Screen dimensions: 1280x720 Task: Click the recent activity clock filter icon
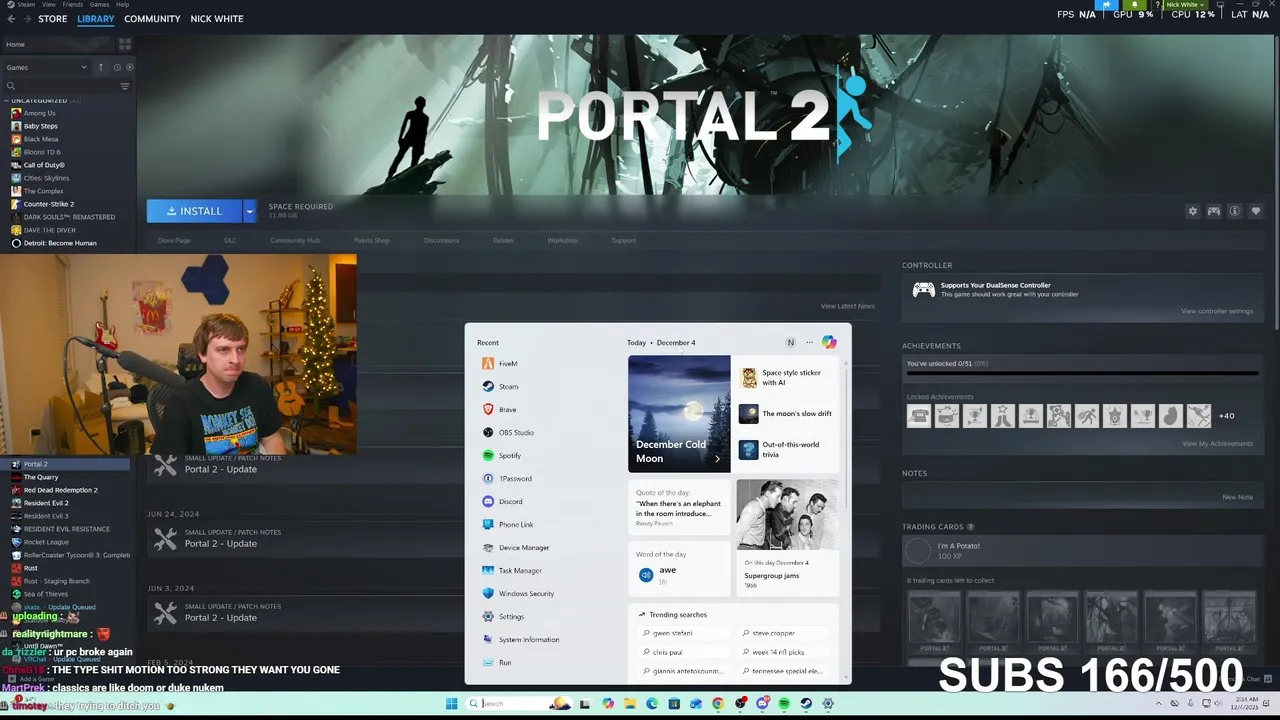pyautogui.click(x=117, y=67)
